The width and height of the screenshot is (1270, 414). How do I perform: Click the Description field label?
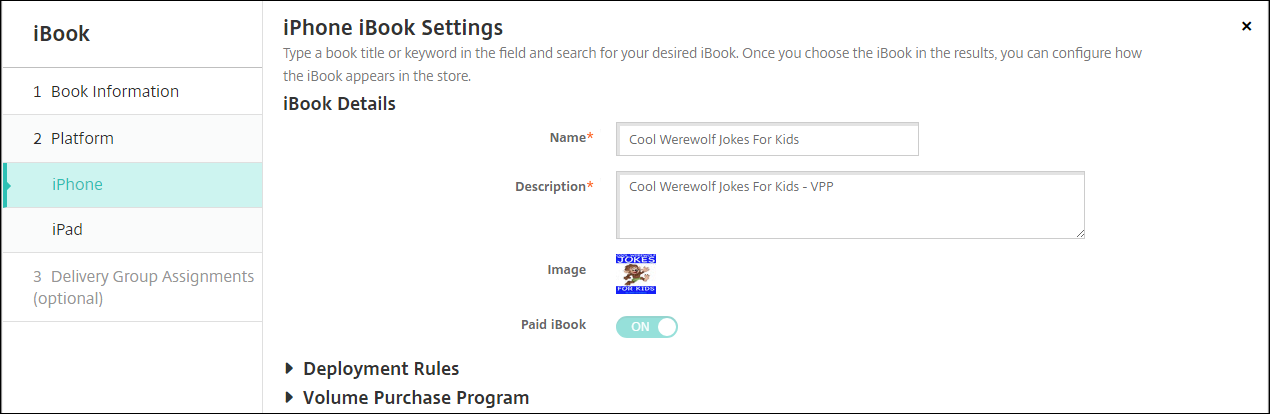point(550,186)
